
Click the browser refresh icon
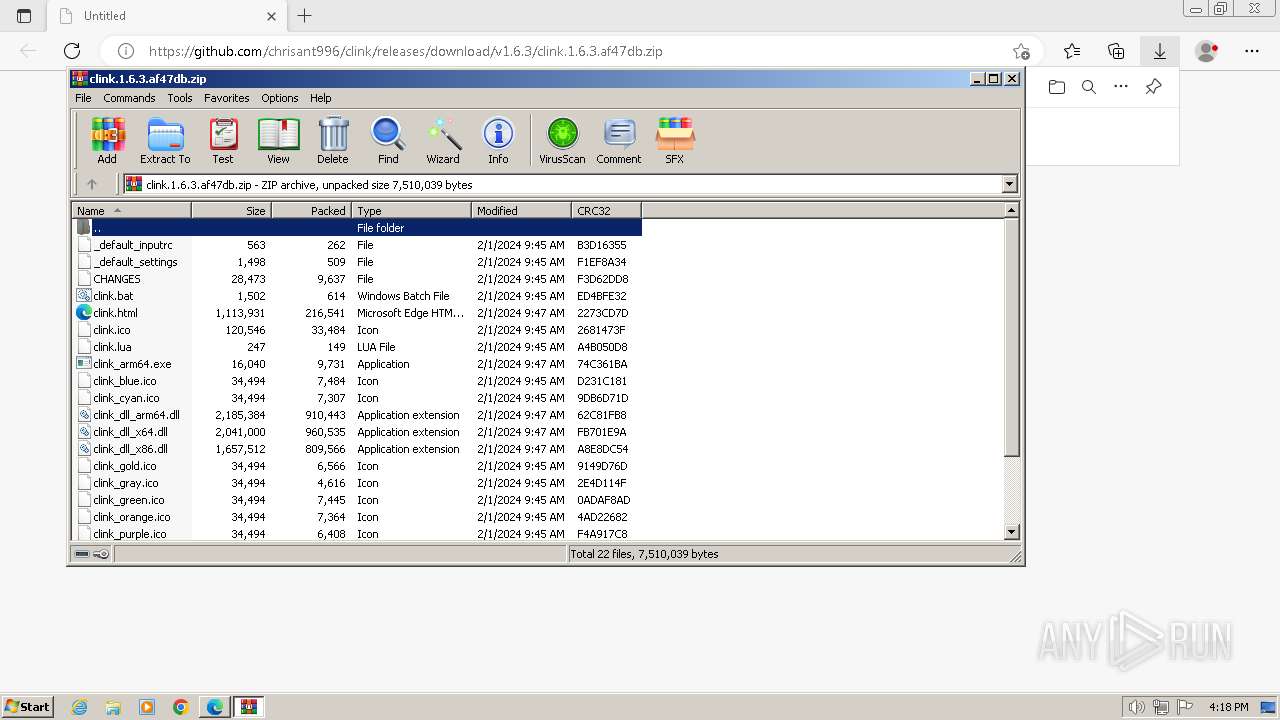pos(72,51)
